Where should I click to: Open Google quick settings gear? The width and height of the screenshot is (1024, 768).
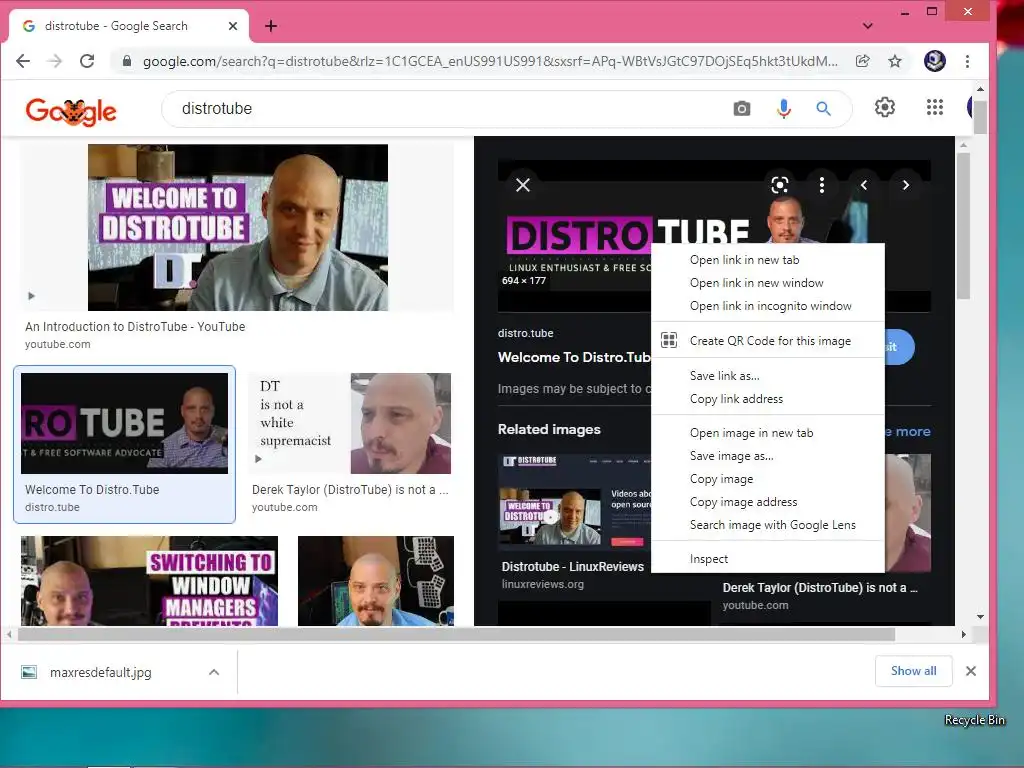pos(884,107)
